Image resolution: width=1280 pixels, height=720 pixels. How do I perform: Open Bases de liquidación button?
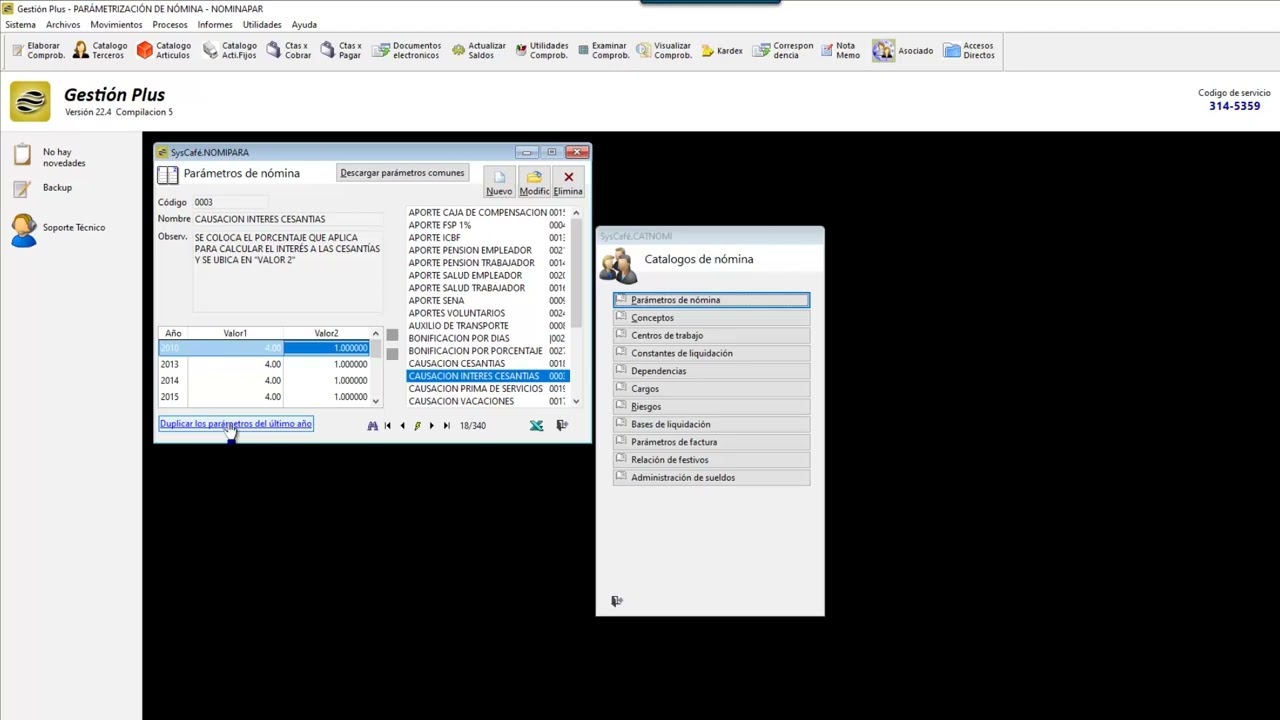(x=711, y=424)
